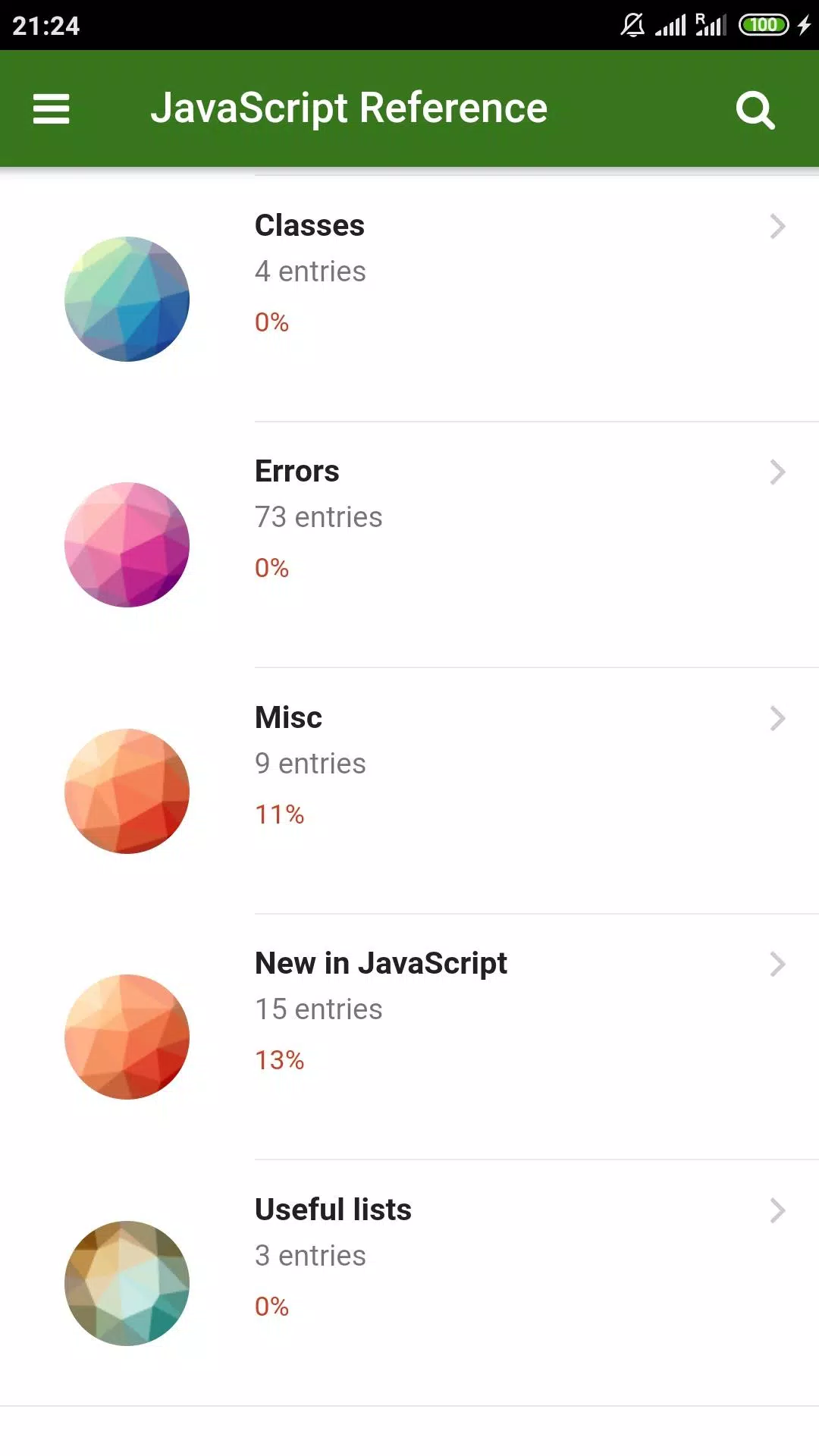Open the Errors category title

coord(297,471)
